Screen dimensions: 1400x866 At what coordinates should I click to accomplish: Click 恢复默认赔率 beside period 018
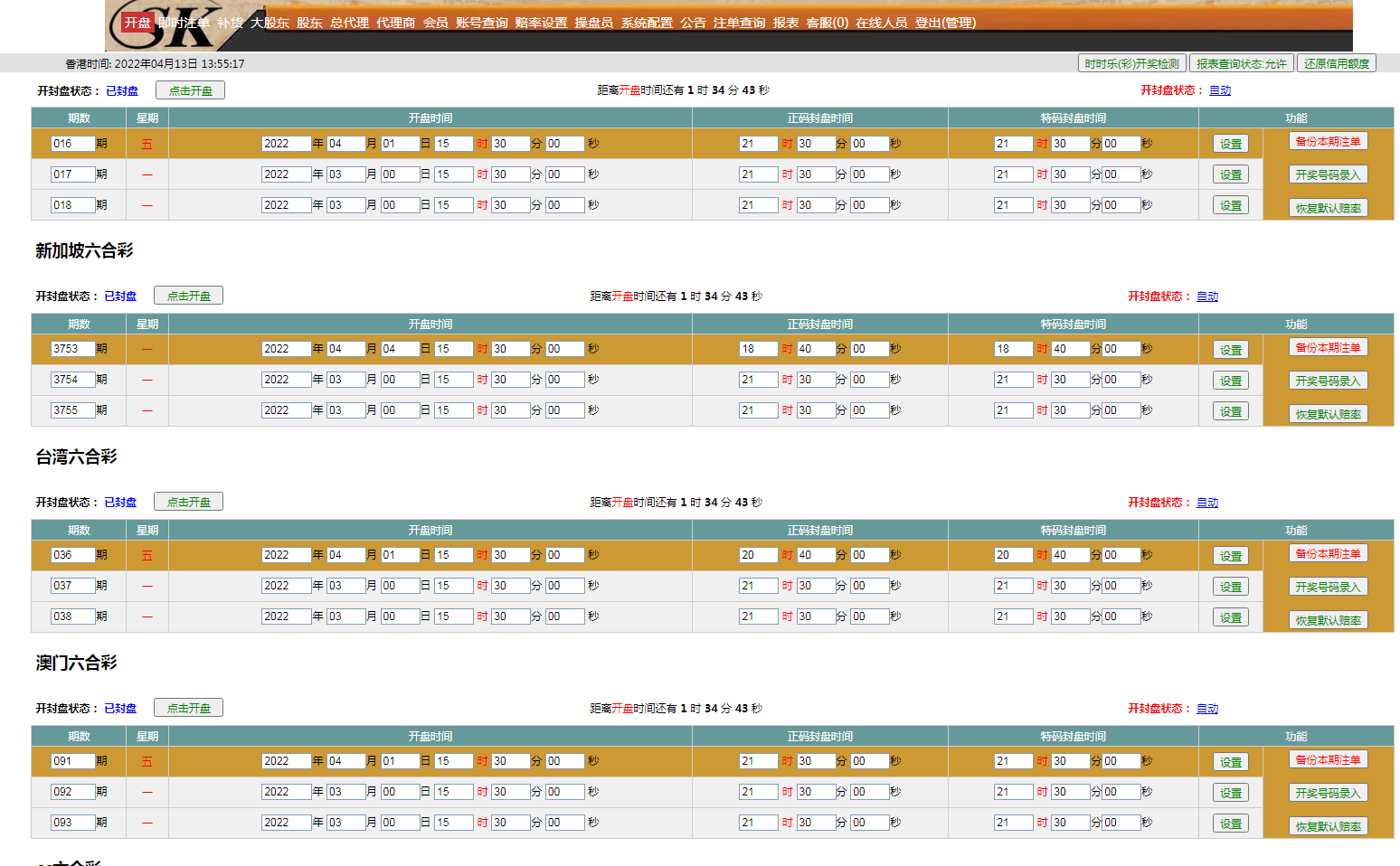1328,208
